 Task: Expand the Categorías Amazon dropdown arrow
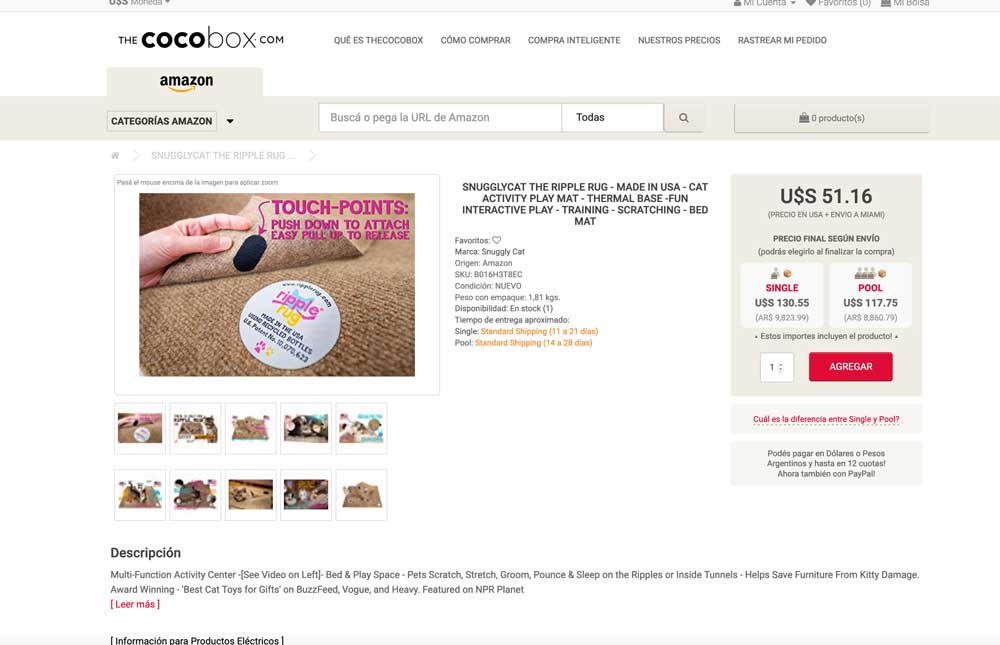(230, 121)
